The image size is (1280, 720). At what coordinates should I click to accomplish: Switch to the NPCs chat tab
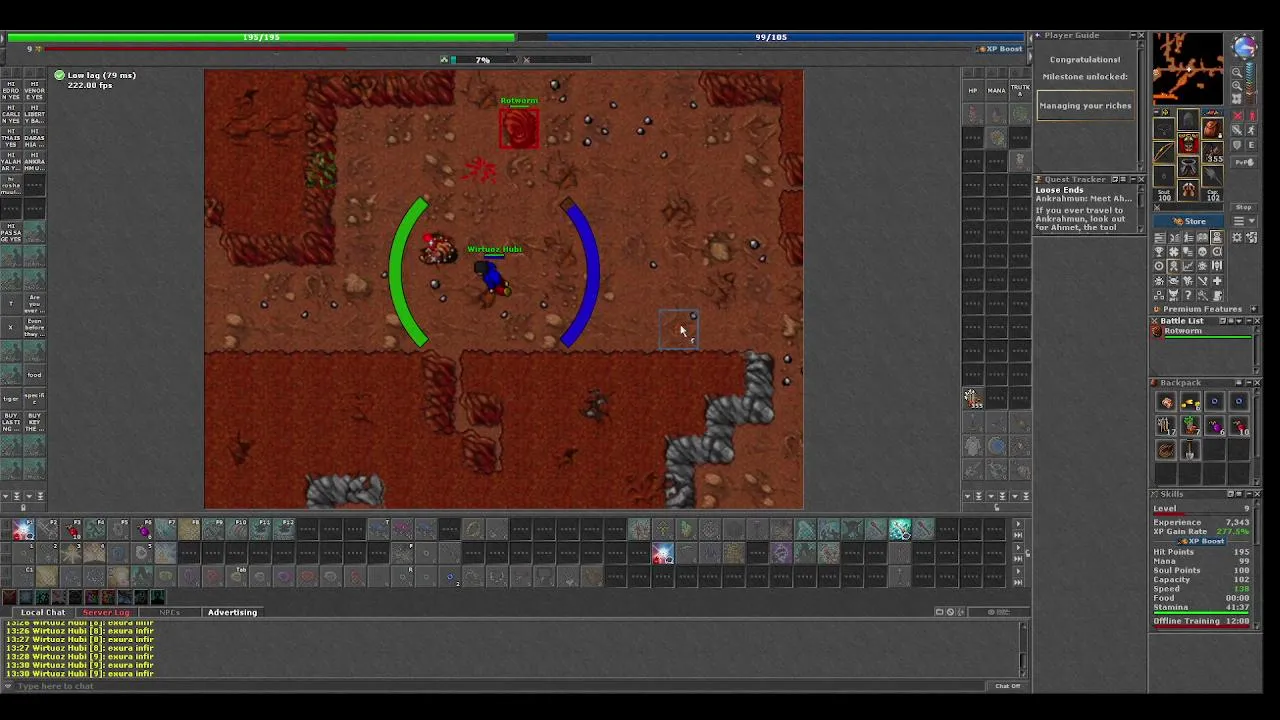(169, 612)
